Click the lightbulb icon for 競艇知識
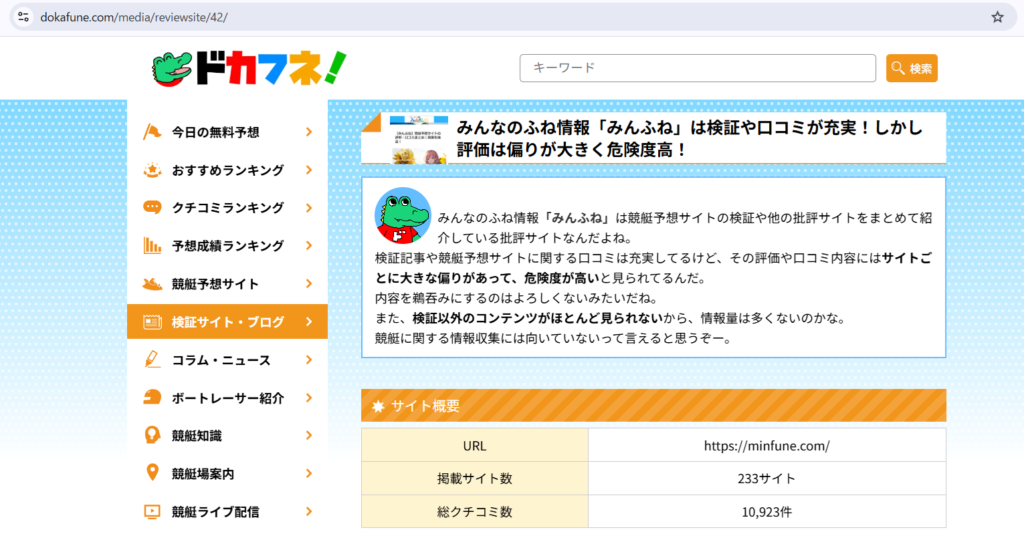Screen dimensions: 1024x542 point(152,436)
